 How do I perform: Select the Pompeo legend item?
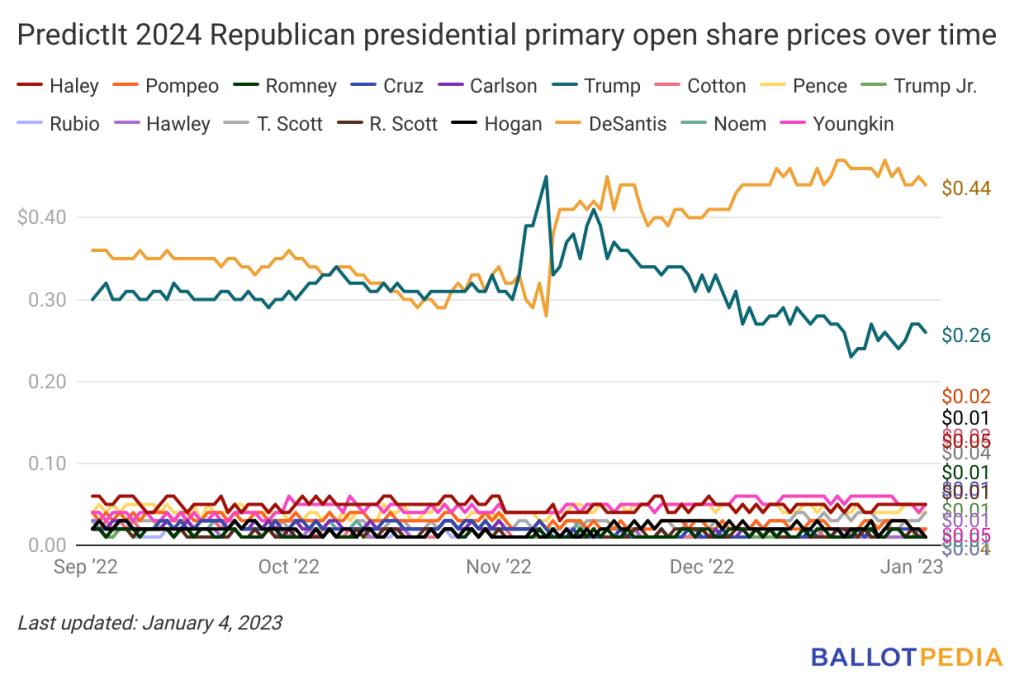(x=165, y=86)
